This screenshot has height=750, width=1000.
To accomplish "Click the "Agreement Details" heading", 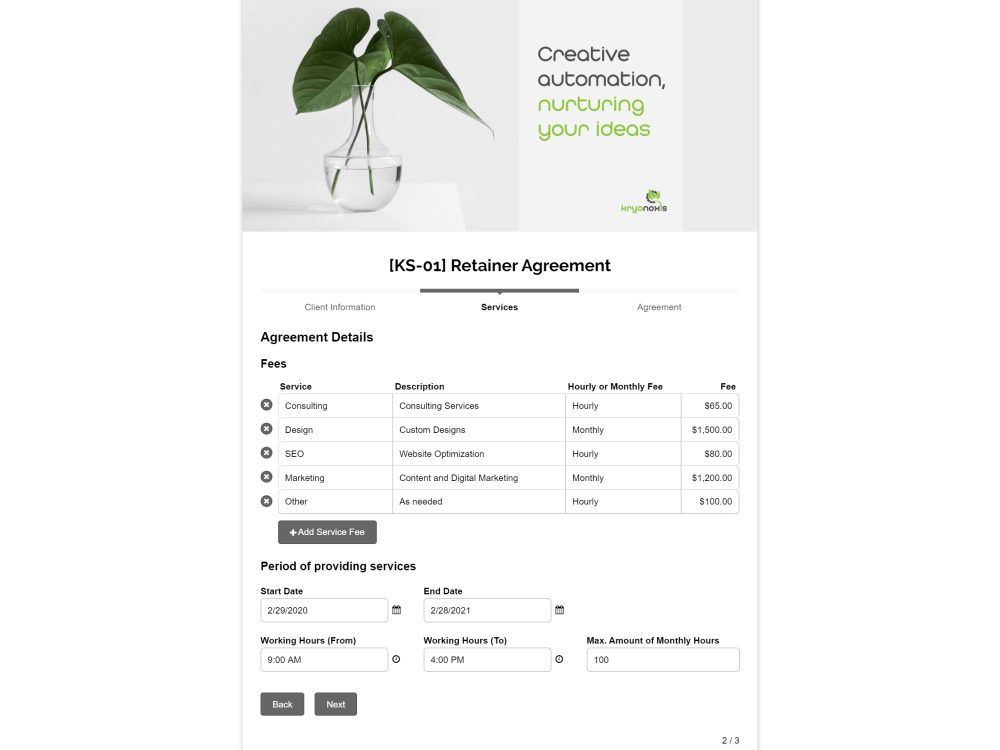I will 316,337.
